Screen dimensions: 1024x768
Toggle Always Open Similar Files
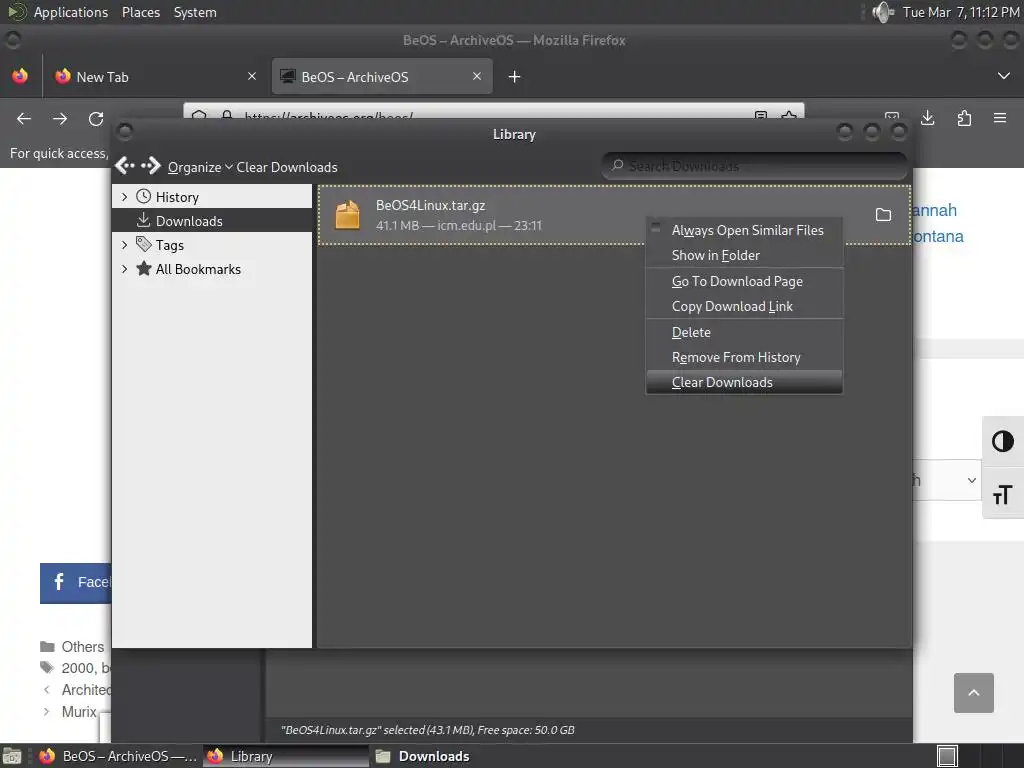point(744,231)
